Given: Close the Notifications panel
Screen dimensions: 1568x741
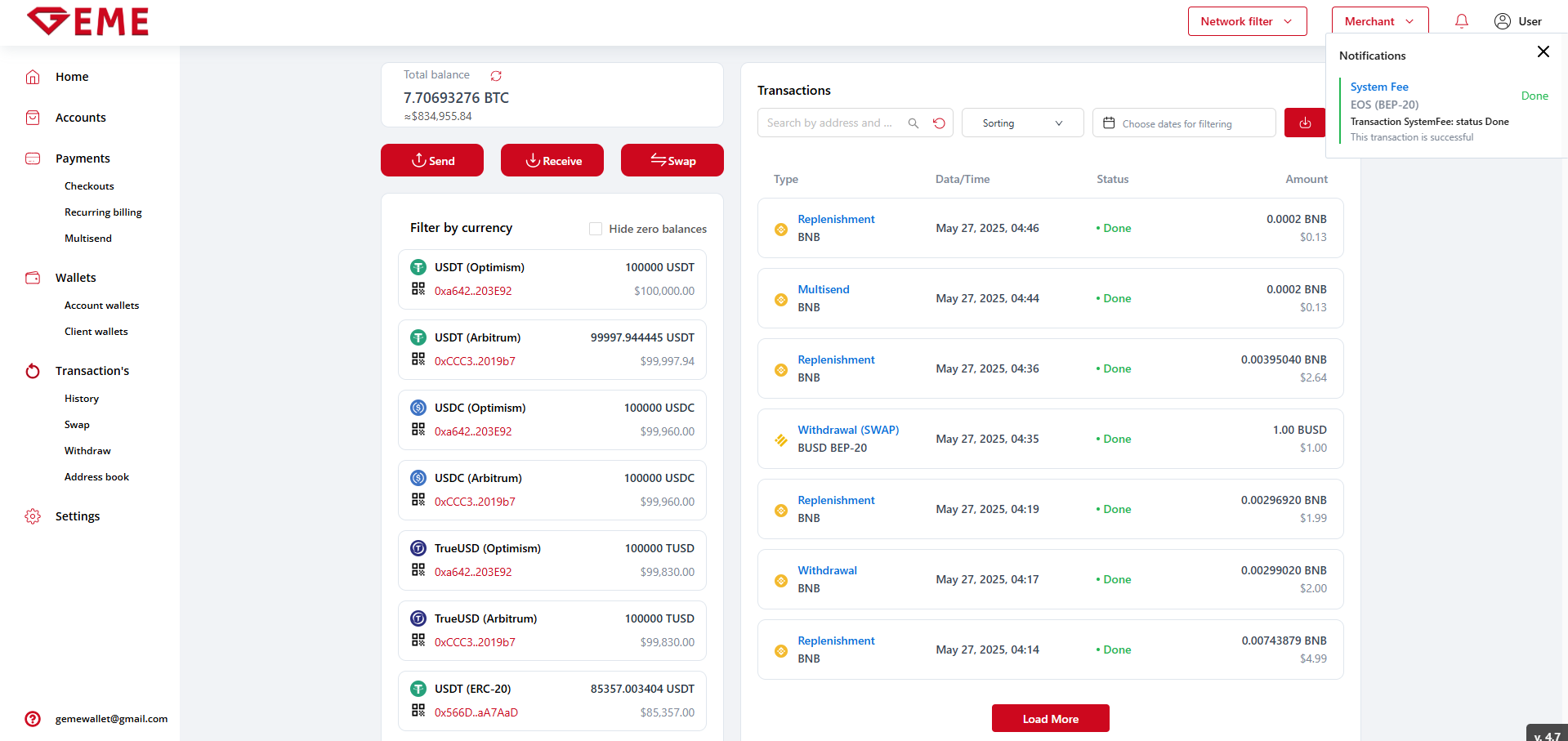Looking at the screenshot, I should pos(1543,52).
